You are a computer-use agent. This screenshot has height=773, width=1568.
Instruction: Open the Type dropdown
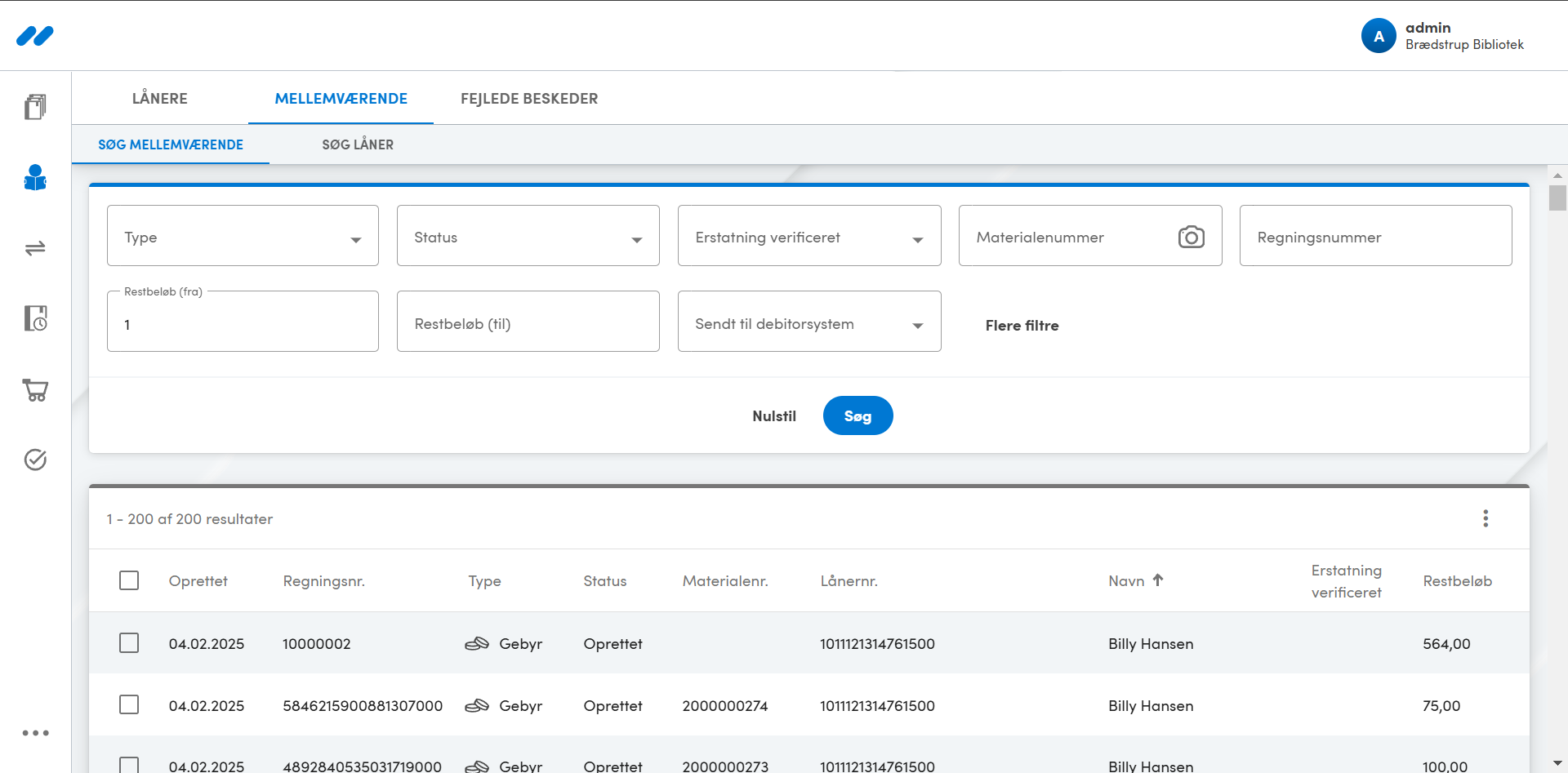coord(243,236)
